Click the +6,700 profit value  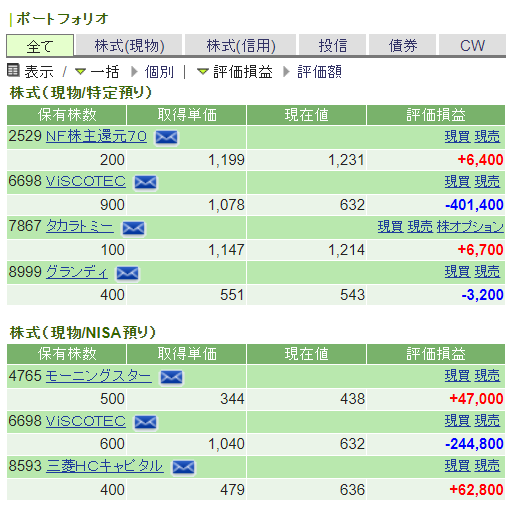point(480,250)
